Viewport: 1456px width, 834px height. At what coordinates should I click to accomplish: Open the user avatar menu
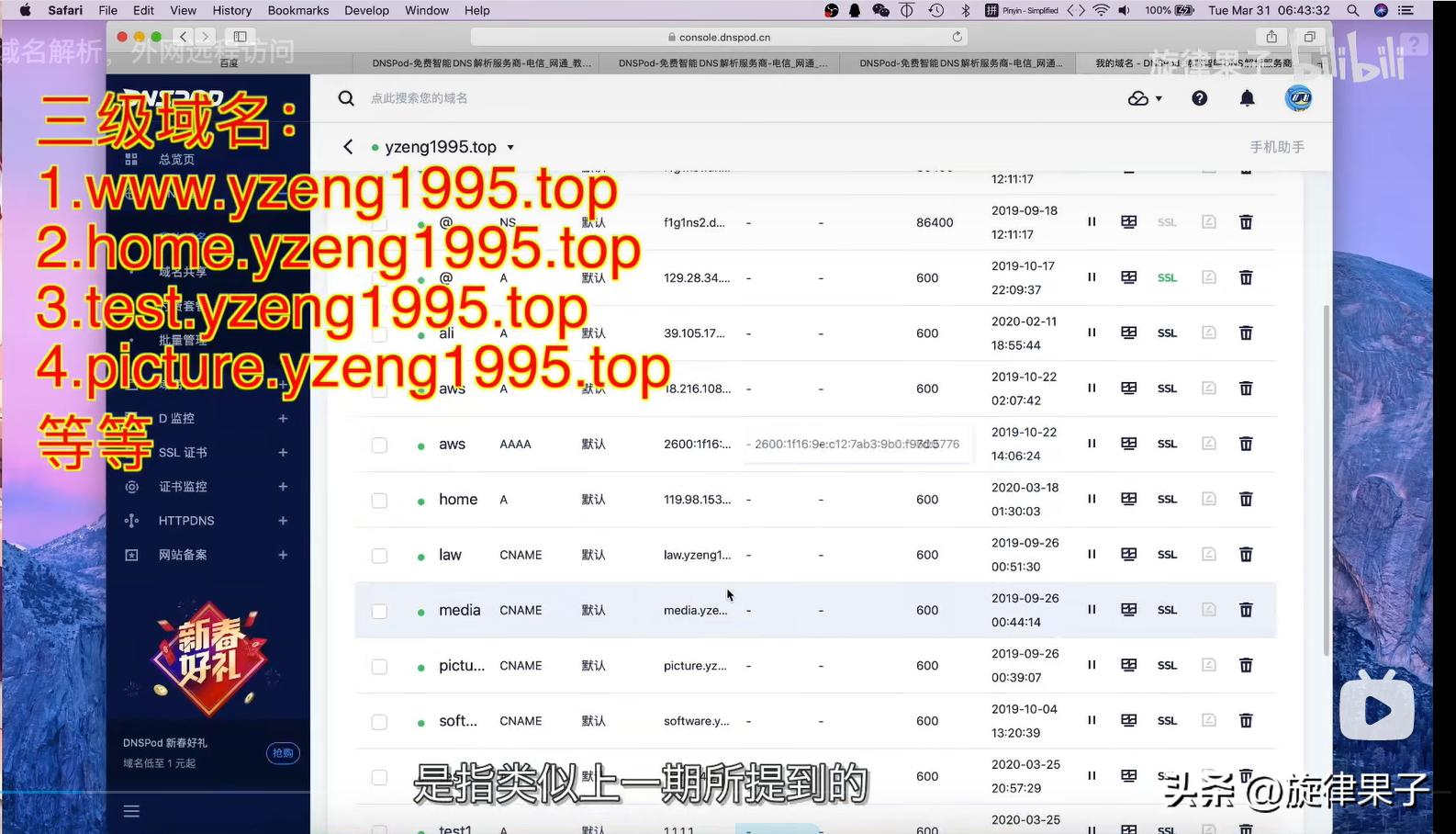[1298, 98]
